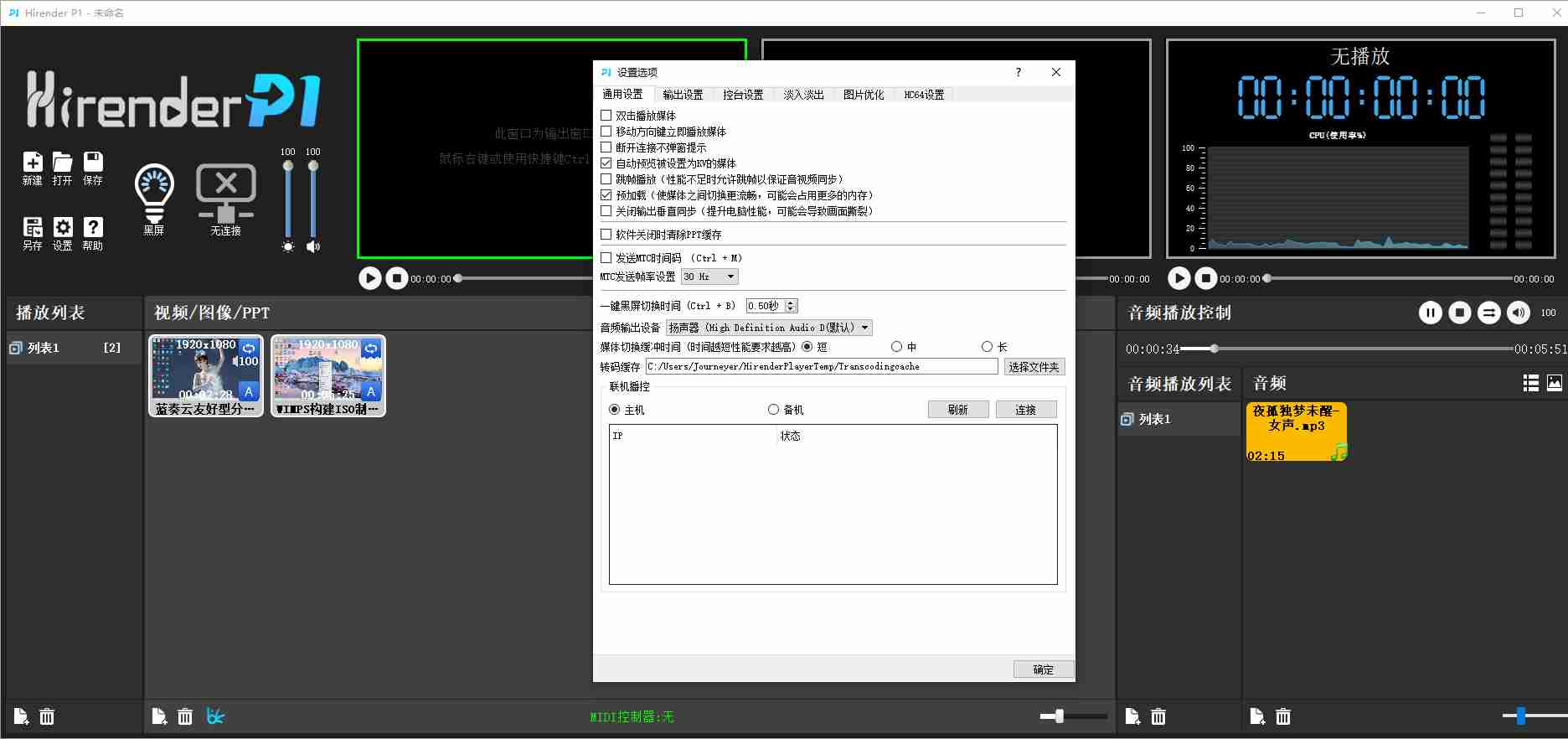Open the MTC发送帧率 30 Hz dropdown
Viewport: 1568px width, 739px height.
click(709, 276)
